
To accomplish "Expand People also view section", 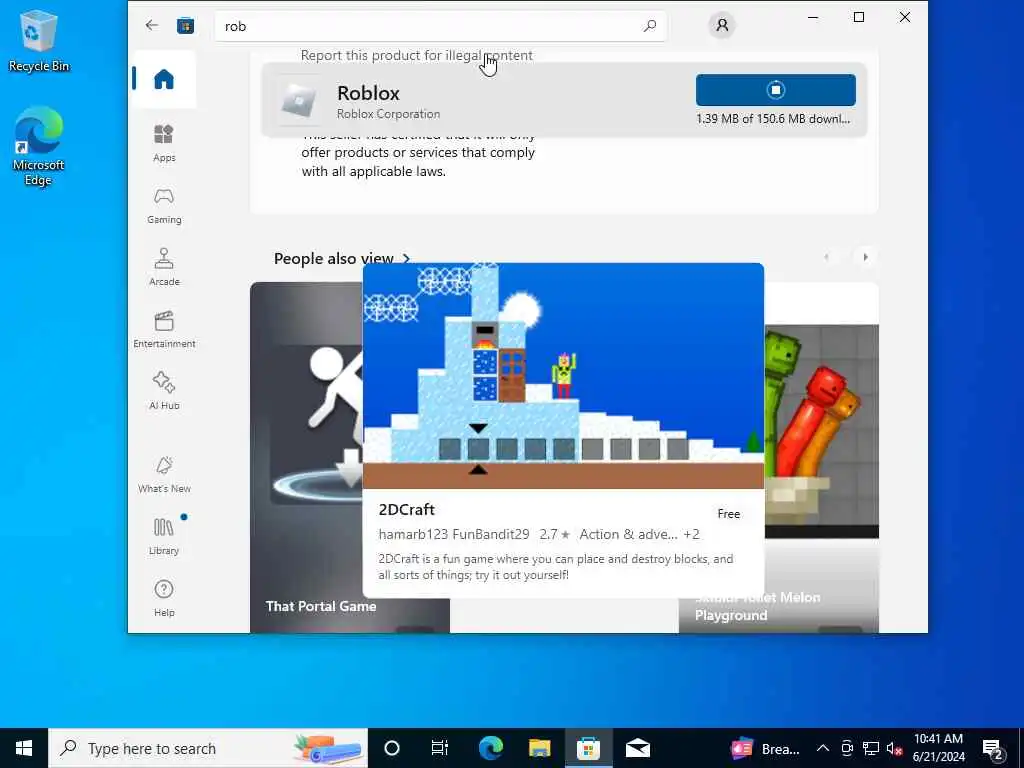I will (342, 259).
